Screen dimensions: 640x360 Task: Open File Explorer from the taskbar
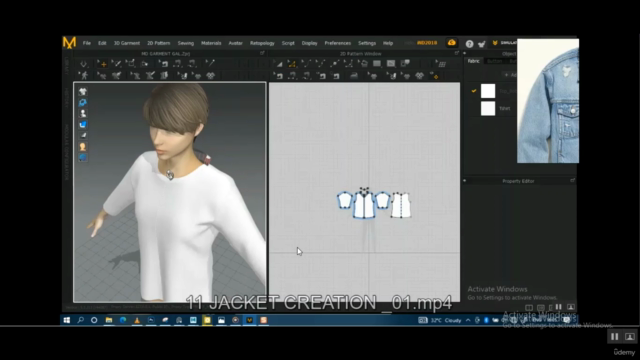(x=109, y=320)
